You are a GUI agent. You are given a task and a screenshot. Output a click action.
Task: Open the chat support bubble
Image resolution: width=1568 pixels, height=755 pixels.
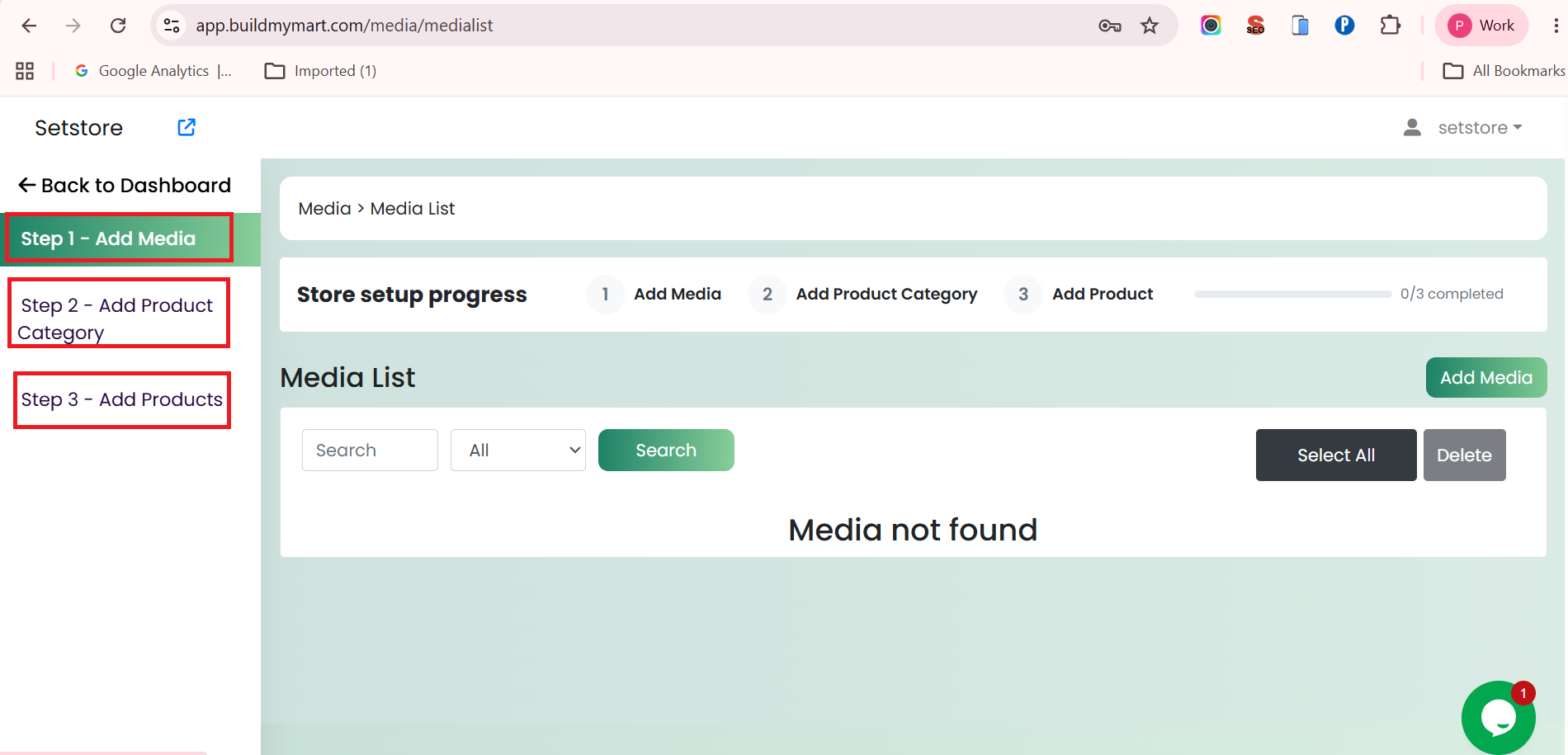pyautogui.click(x=1498, y=717)
